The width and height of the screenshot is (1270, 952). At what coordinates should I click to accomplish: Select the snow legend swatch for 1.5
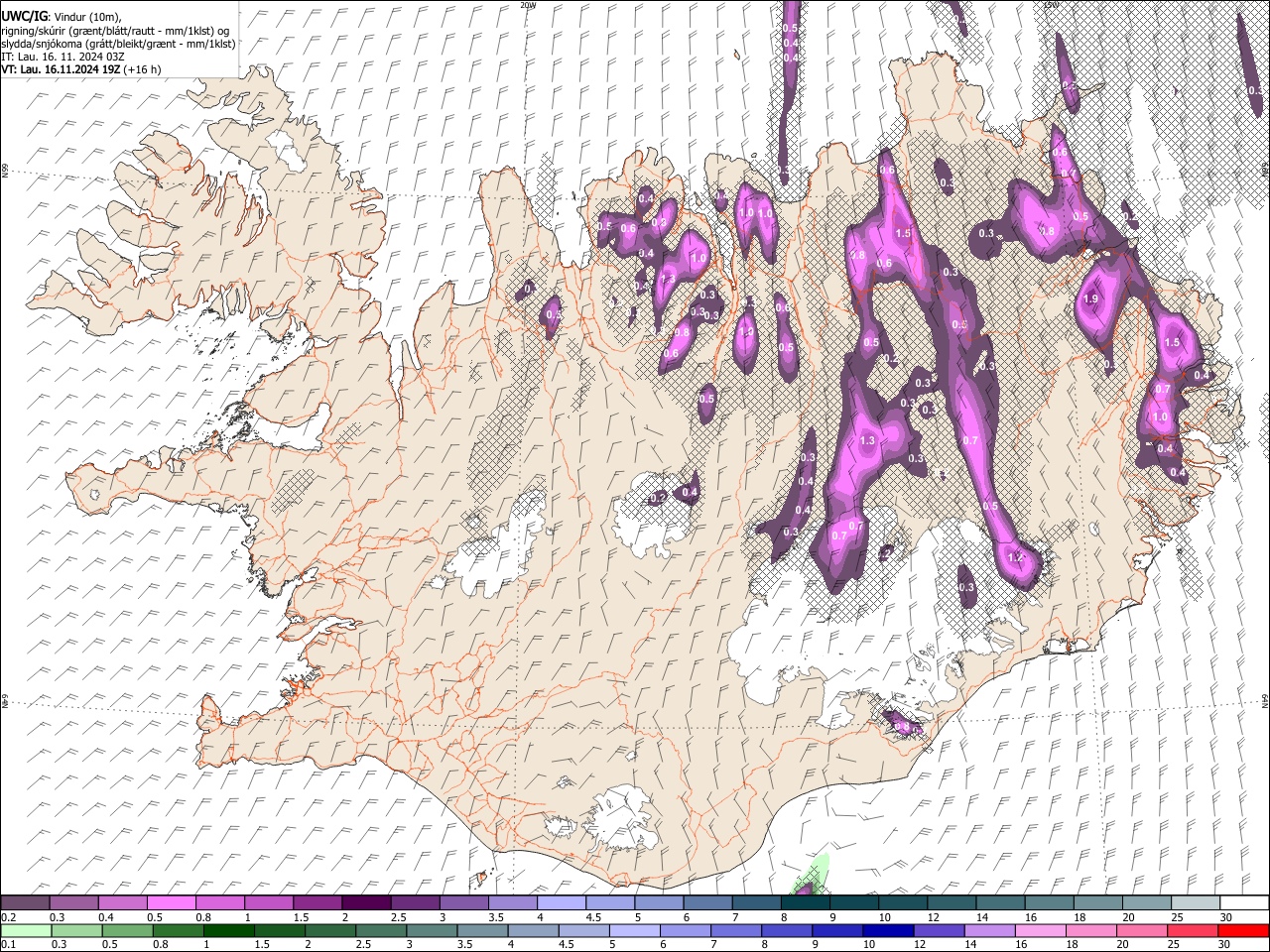(x=317, y=902)
